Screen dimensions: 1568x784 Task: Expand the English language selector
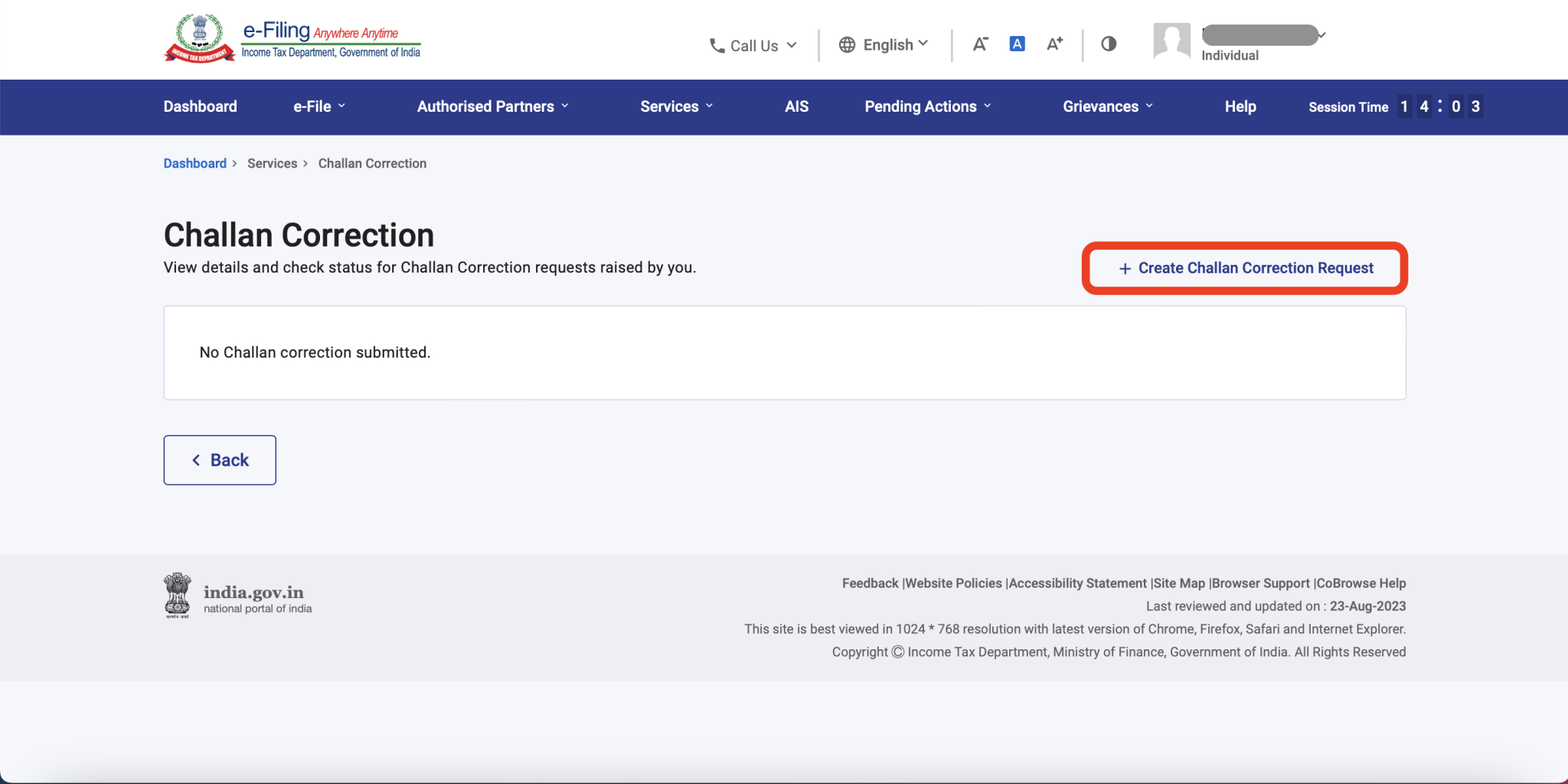pyautogui.click(x=884, y=45)
